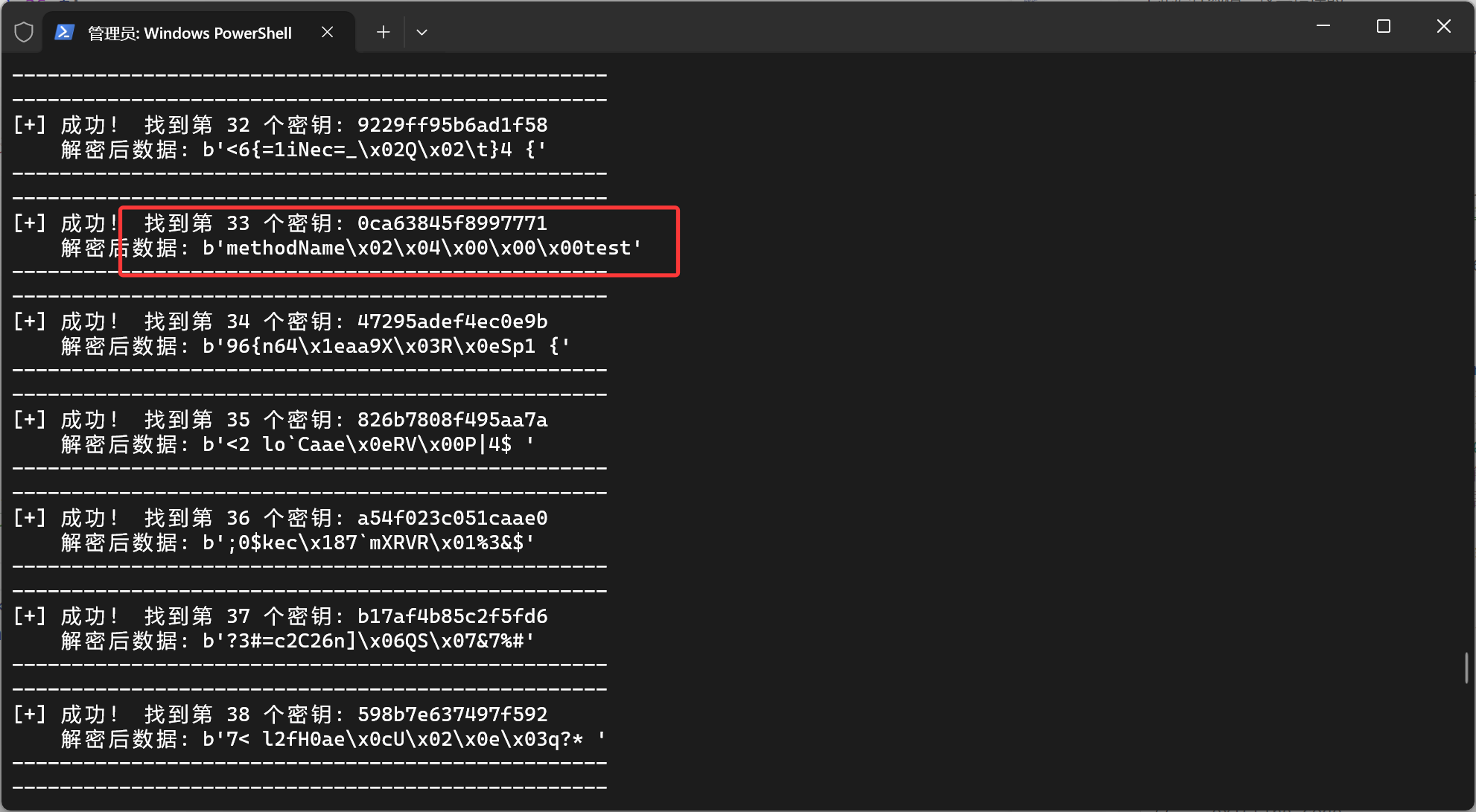The image size is (1476, 812).
Task: Click the admin shield icon in title bar
Action: pyautogui.click(x=24, y=32)
